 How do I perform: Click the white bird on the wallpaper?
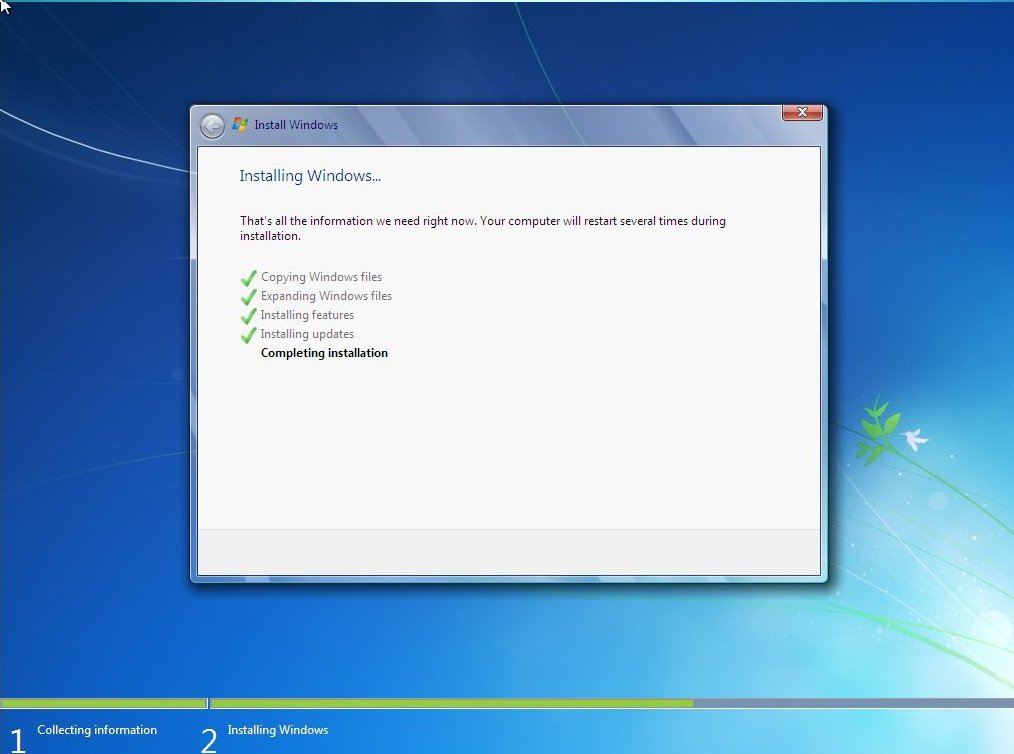pos(913,438)
